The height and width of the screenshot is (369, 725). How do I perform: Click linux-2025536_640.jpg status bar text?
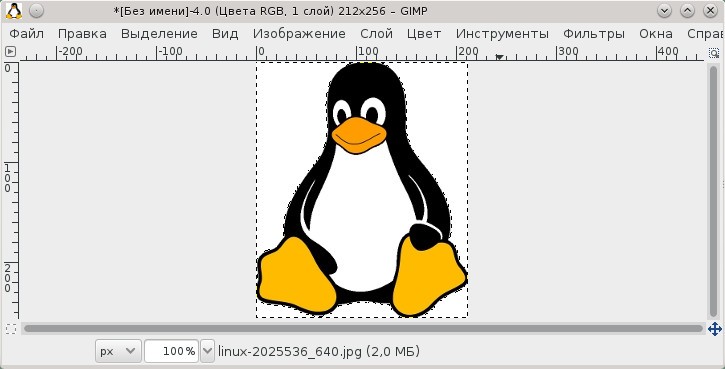pyautogui.click(x=318, y=351)
